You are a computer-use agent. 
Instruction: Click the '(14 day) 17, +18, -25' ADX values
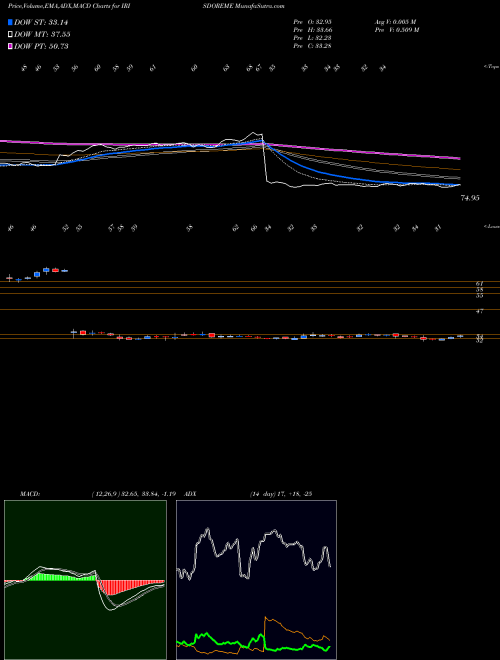coord(281,494)
